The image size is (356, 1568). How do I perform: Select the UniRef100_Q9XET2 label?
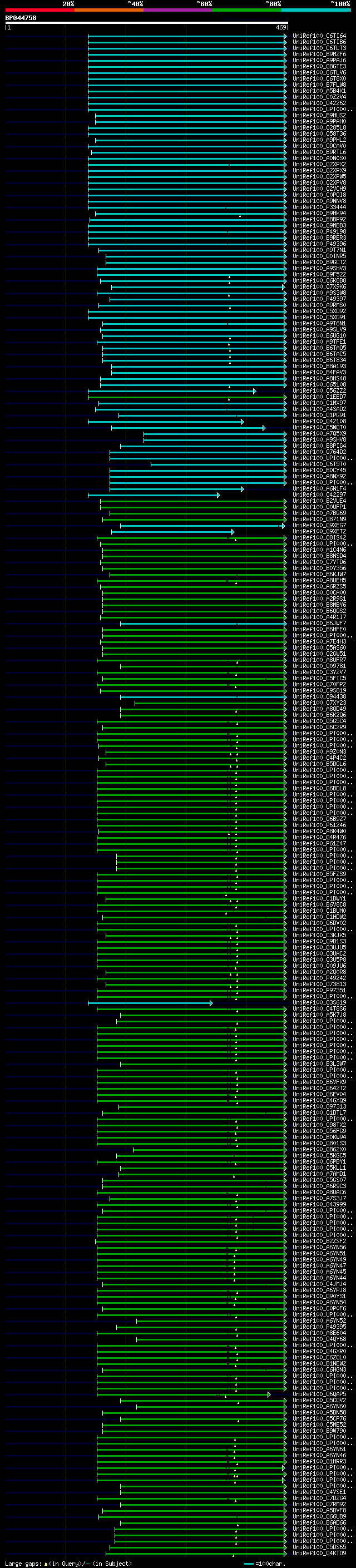pyautogui.click(x=319, y=531)
